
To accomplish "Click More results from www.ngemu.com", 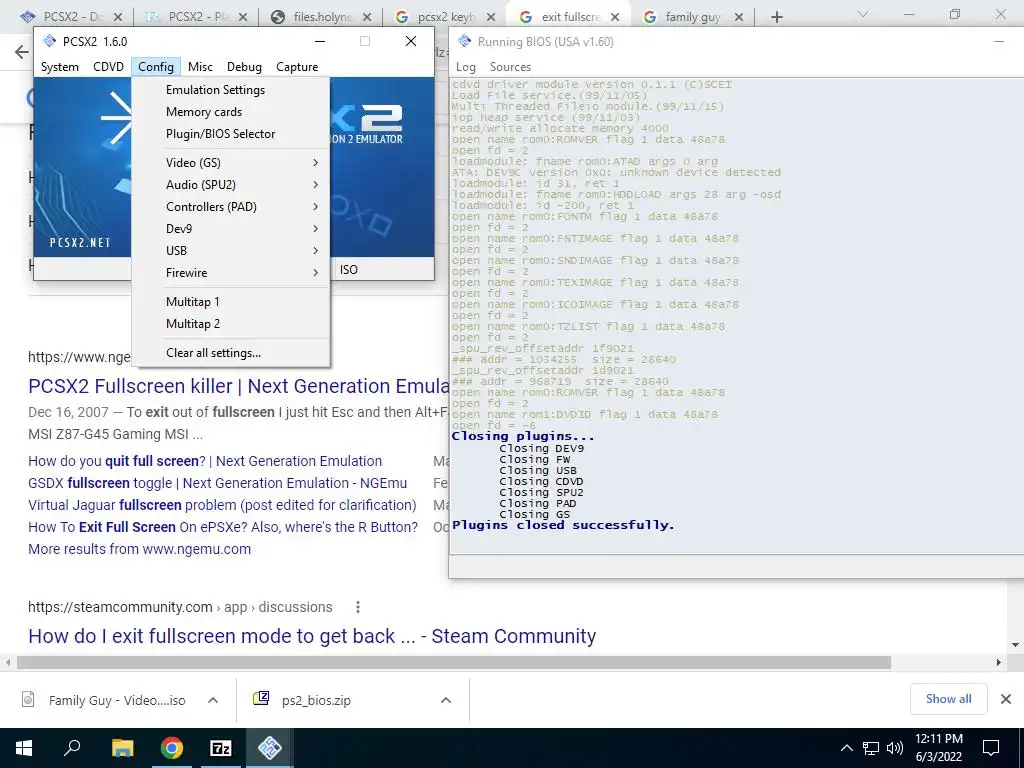I will (139, 549).
